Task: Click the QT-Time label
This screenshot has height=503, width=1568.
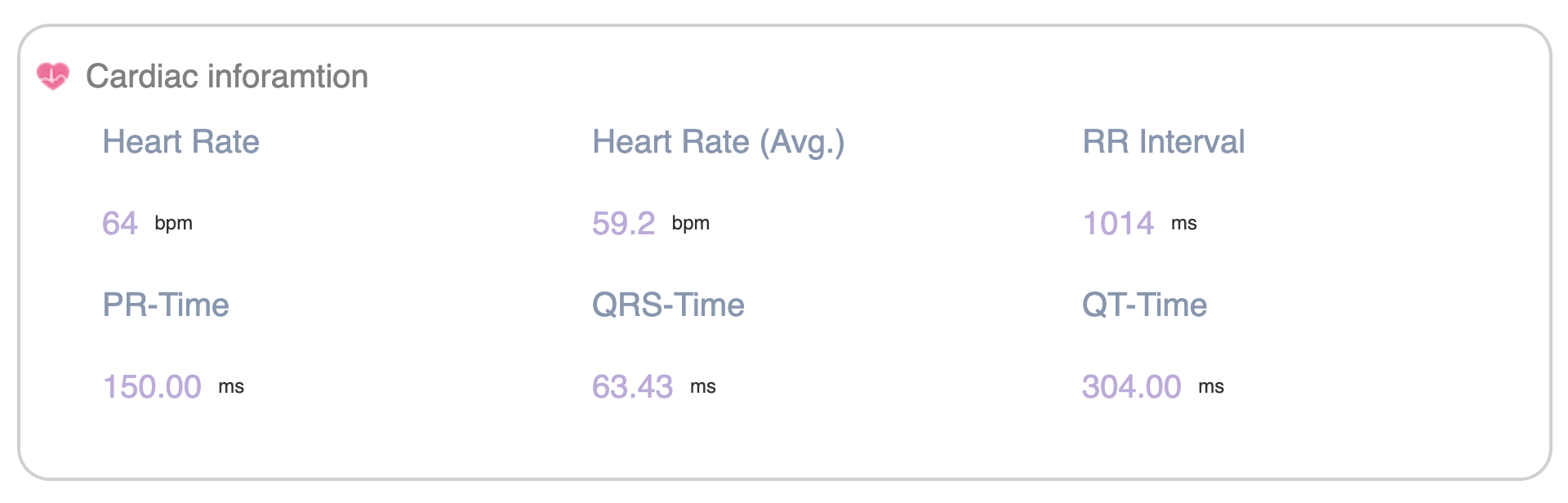Action: click(1144, 305)
